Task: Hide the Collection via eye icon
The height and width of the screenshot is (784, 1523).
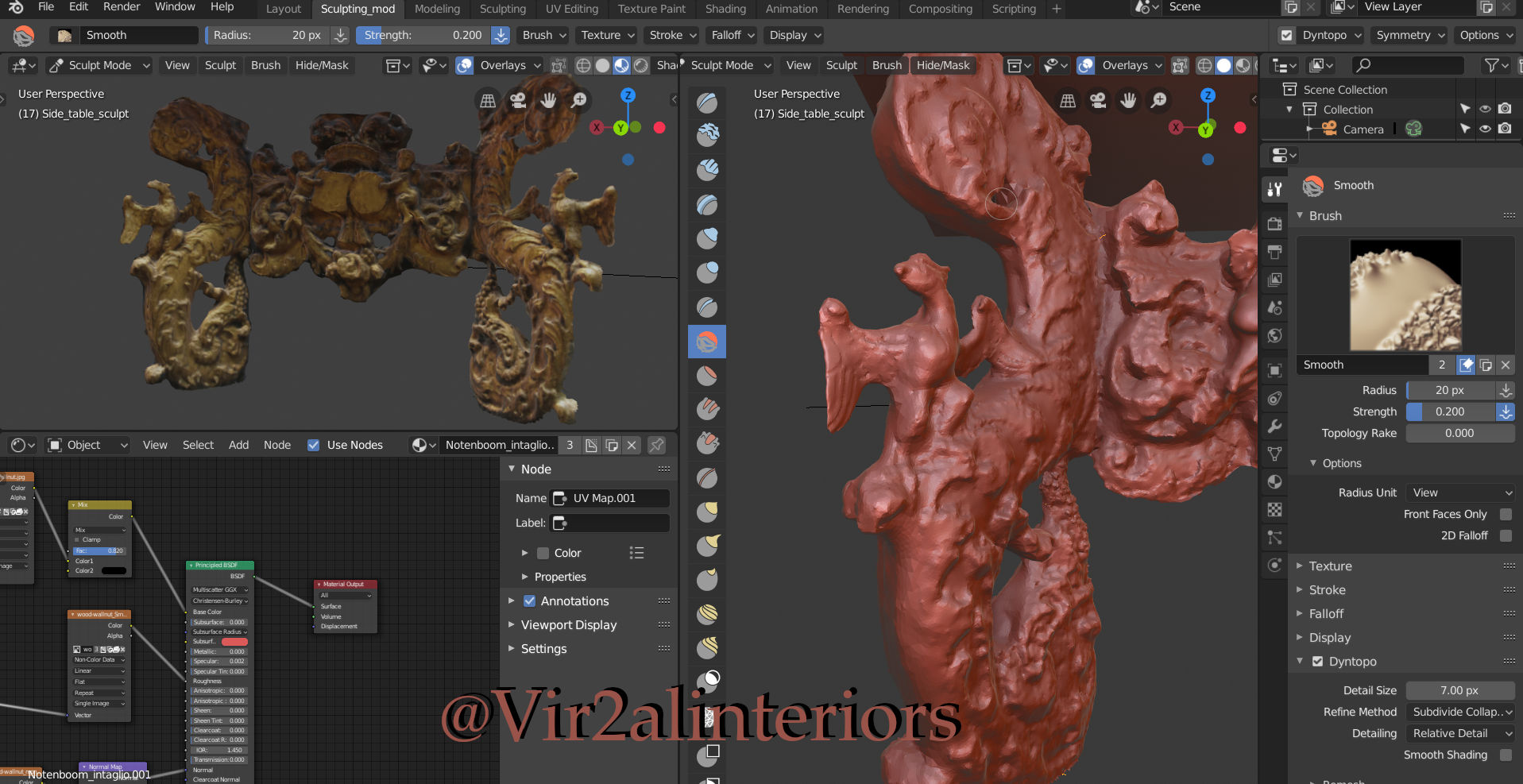Action: [1485, 109]
